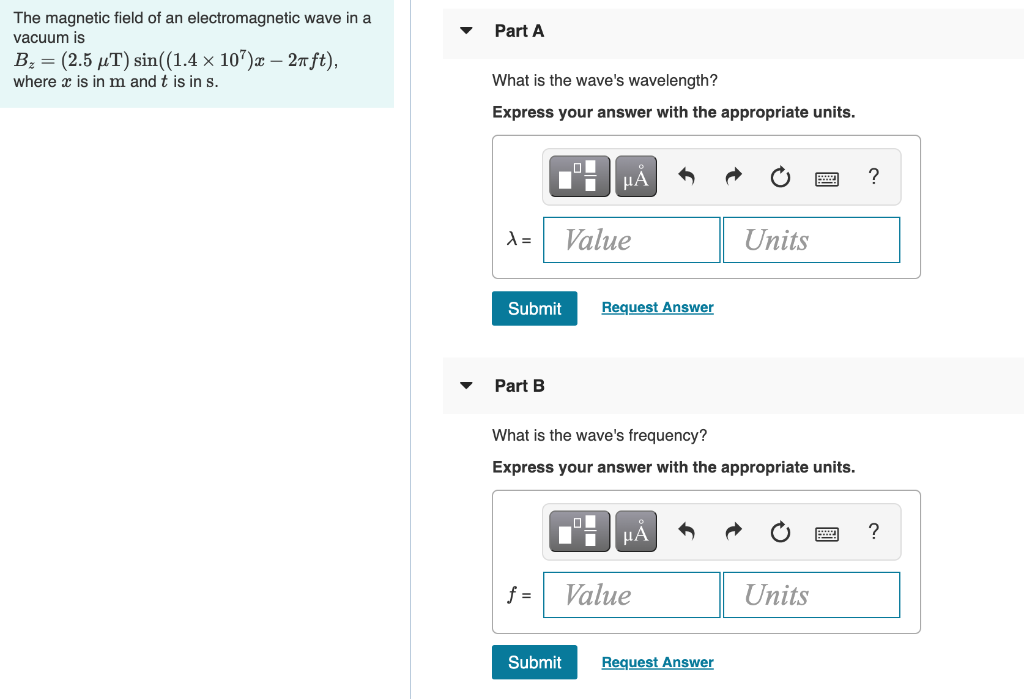Request Answer for Part B

[657, 662]
